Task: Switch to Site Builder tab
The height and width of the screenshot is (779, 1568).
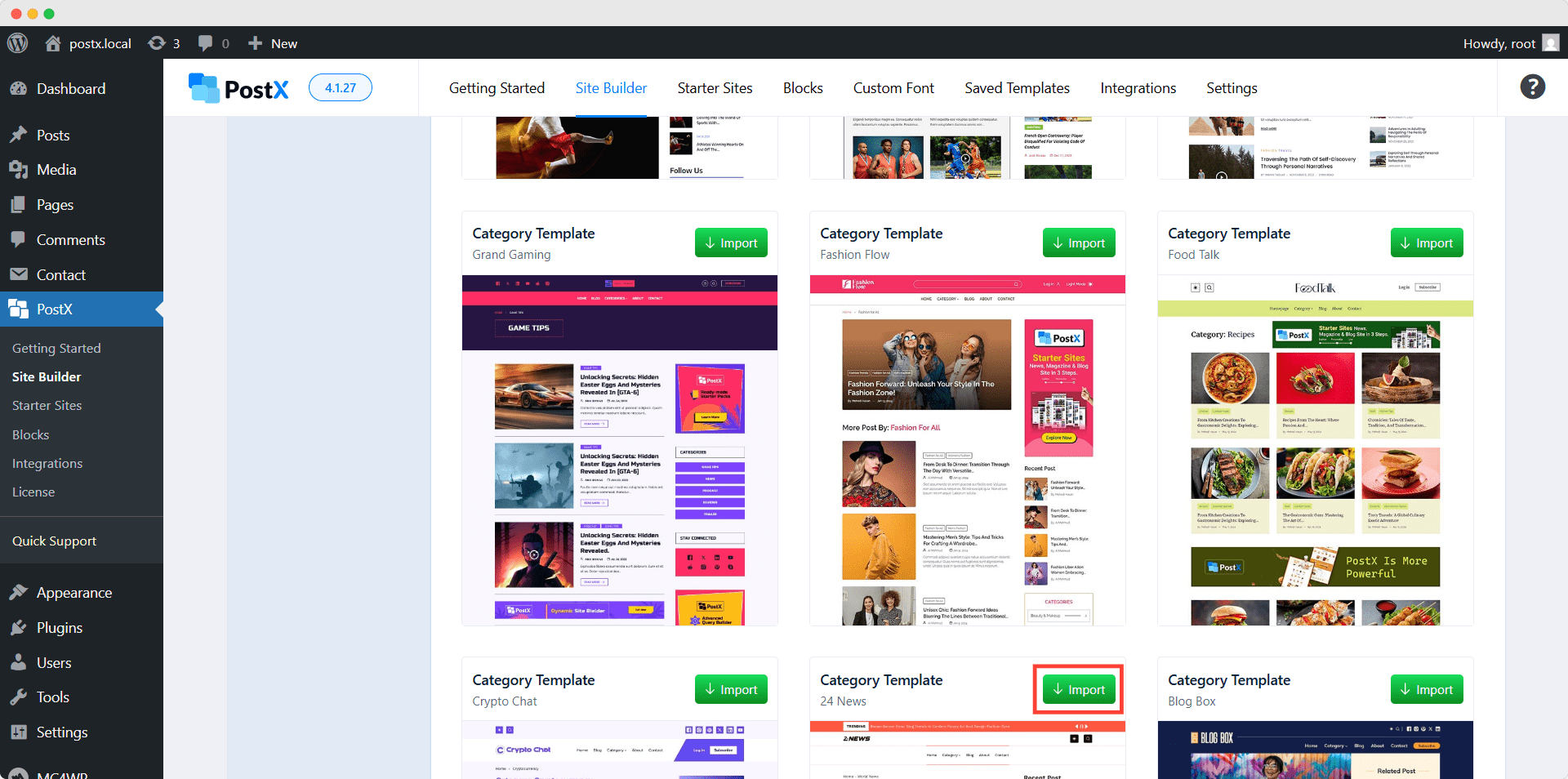Action: [611, 88]
